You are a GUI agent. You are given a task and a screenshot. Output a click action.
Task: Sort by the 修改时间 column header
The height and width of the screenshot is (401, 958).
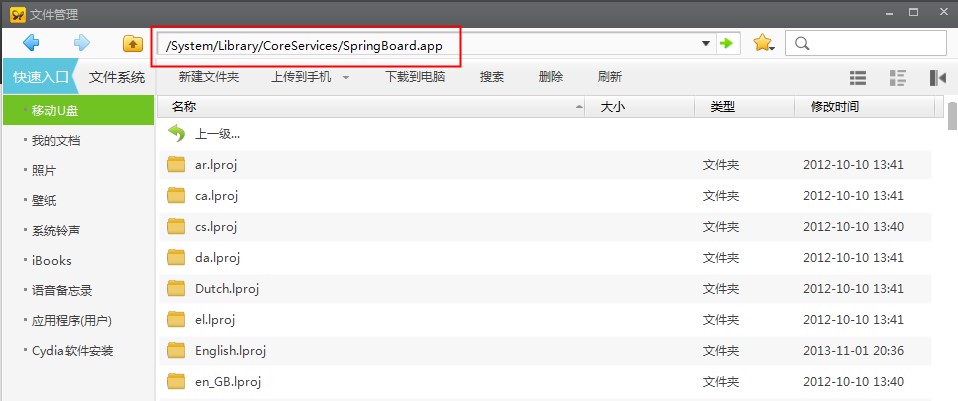pyautogui.click(x=865, y=107)
